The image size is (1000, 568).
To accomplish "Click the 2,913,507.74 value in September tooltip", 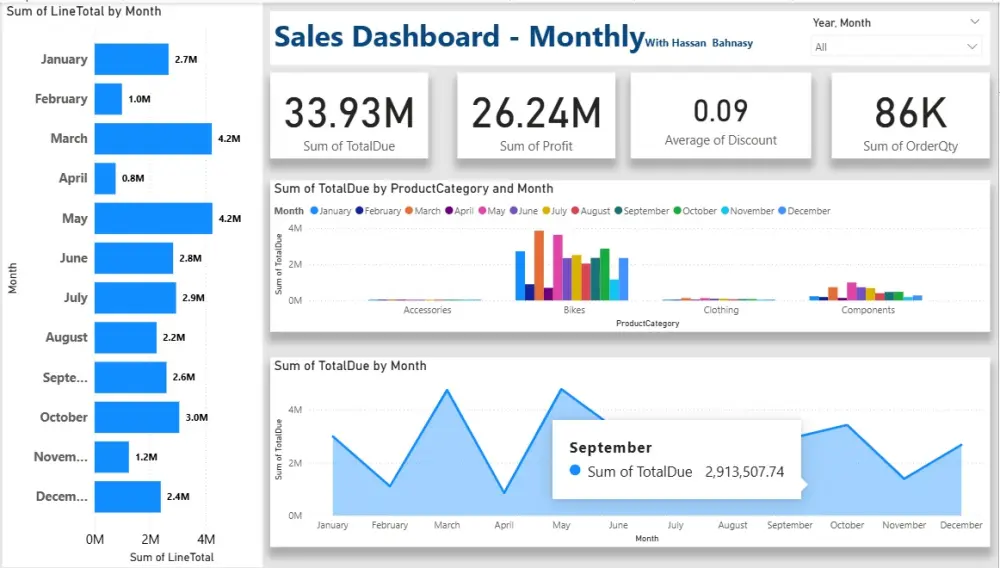I will [x=744, y=472].
